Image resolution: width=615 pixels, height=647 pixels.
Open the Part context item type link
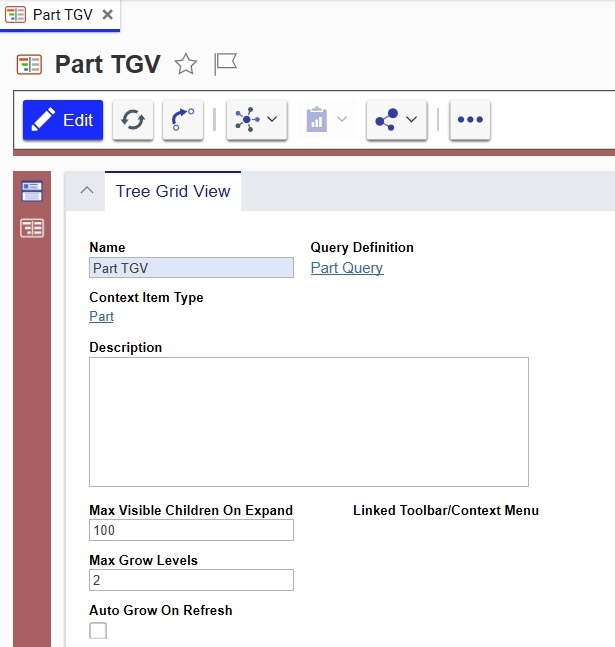point(101,316)
